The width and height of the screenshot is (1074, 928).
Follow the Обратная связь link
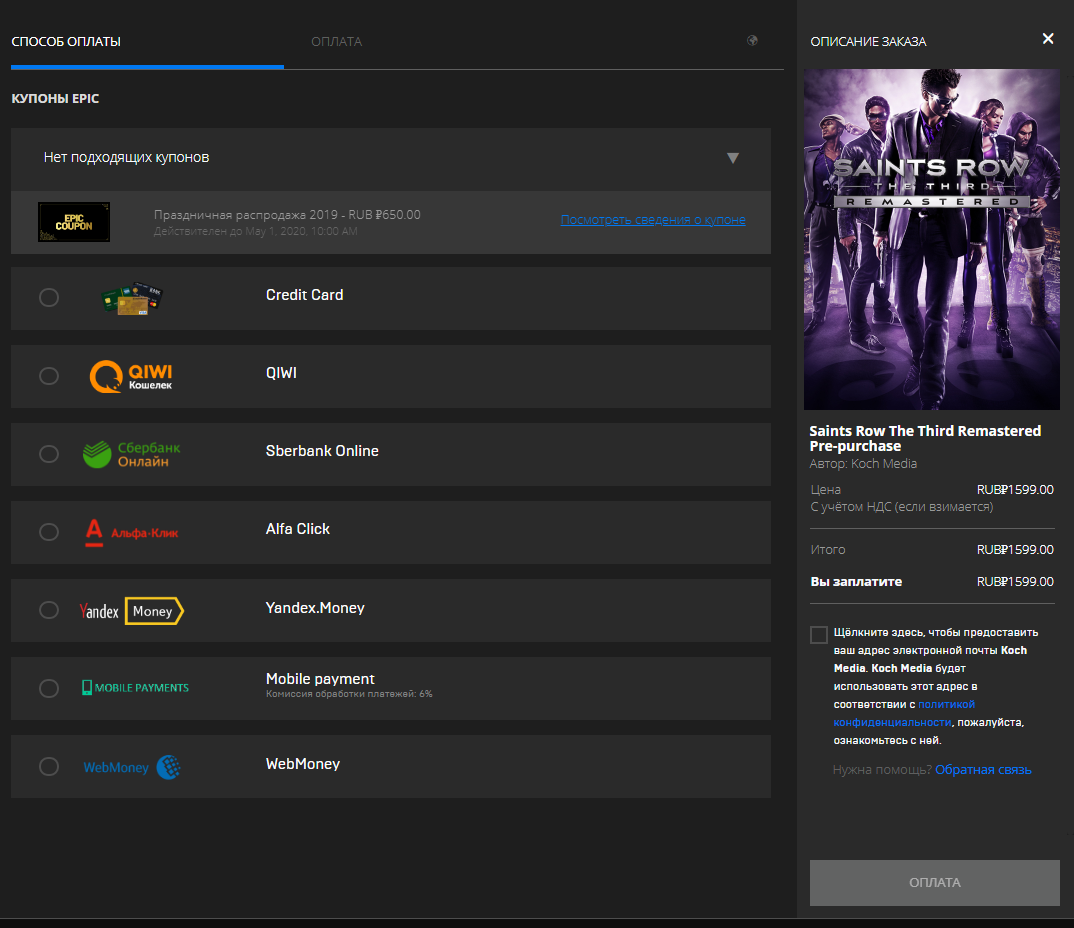pos(983,770)
